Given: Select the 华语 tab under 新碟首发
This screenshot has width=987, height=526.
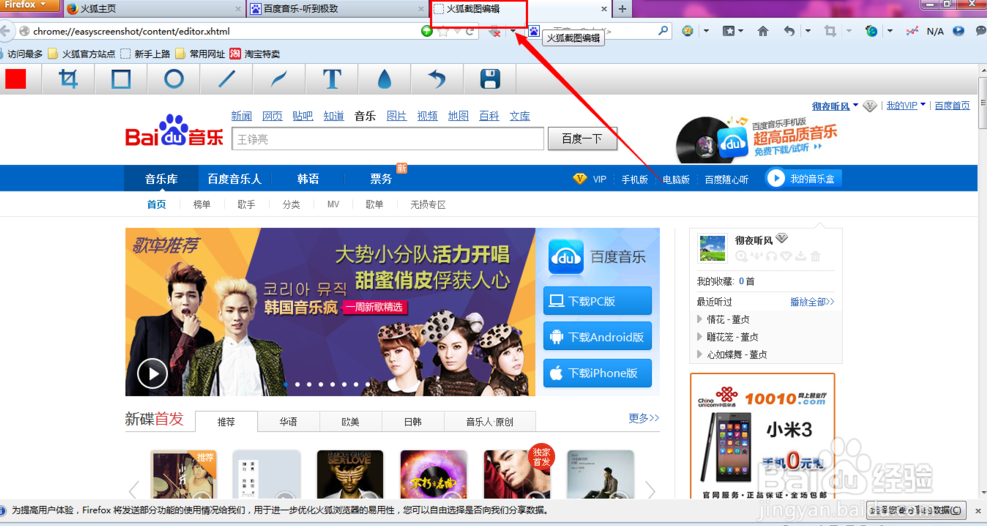Looking at the screenshot, I should pos(288,422).
